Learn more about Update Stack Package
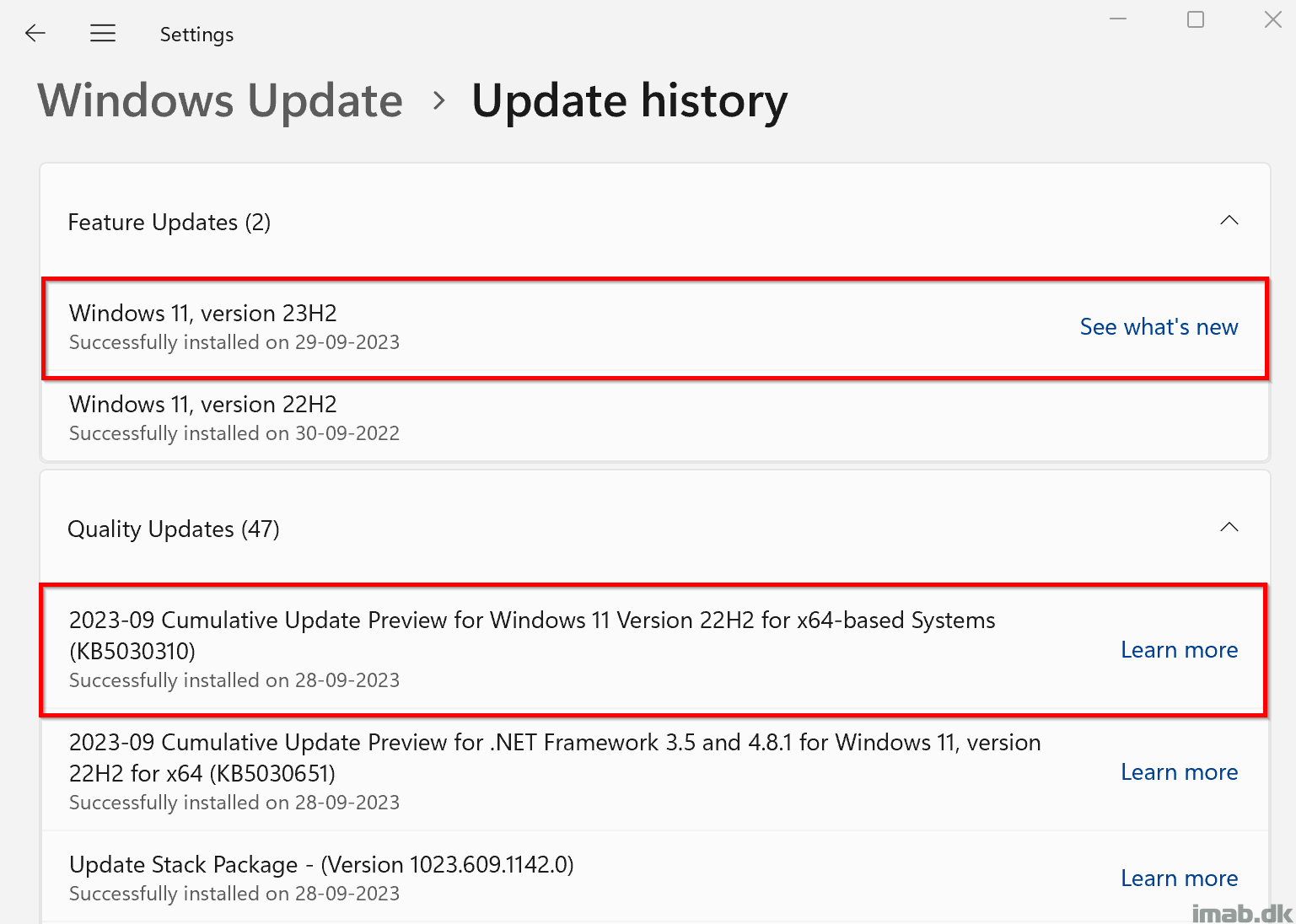The width and height of the screenshot is (1296, 924). click(1179, 878)
